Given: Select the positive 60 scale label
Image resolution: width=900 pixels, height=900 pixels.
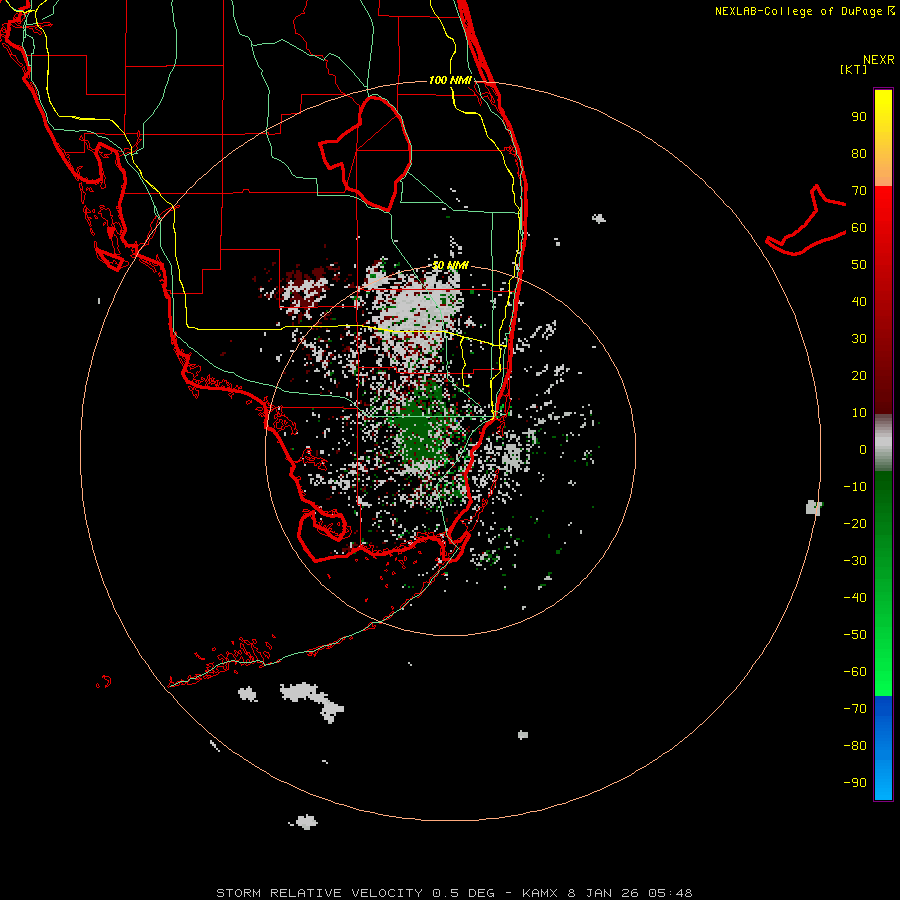Looking at the screenshot, I should pos(859,228).
